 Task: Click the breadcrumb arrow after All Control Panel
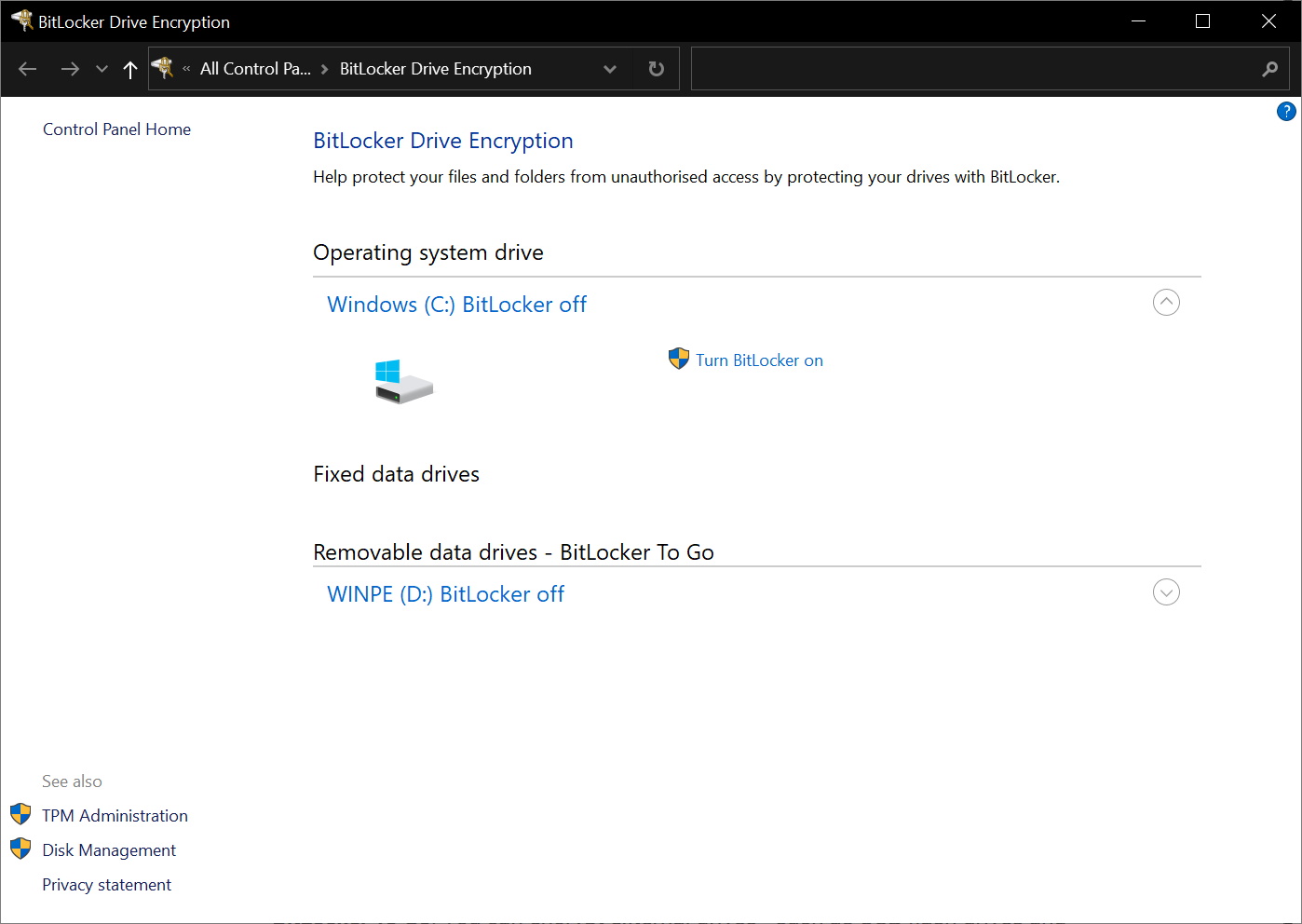click(324, 69)
